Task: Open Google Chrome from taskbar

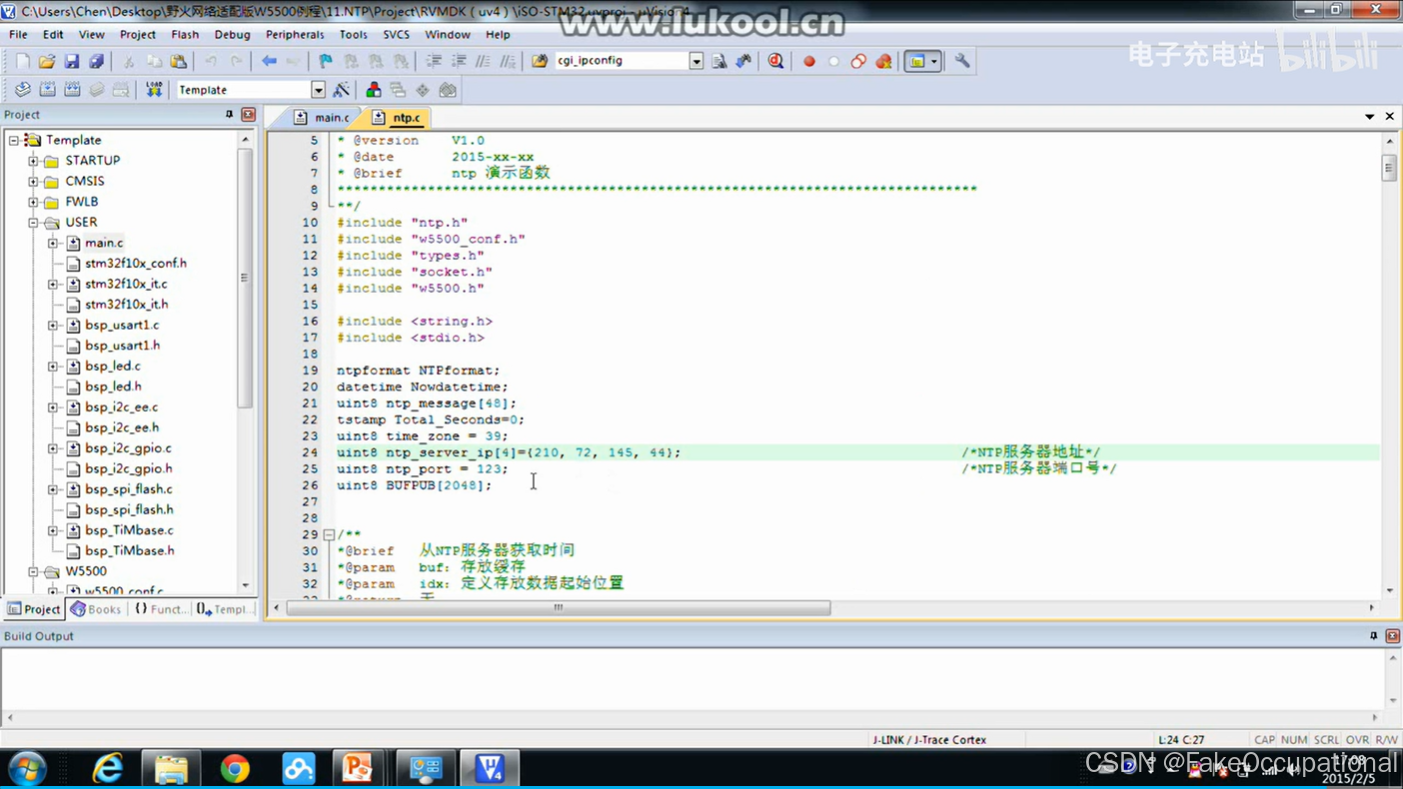Action: click(235, 768)
